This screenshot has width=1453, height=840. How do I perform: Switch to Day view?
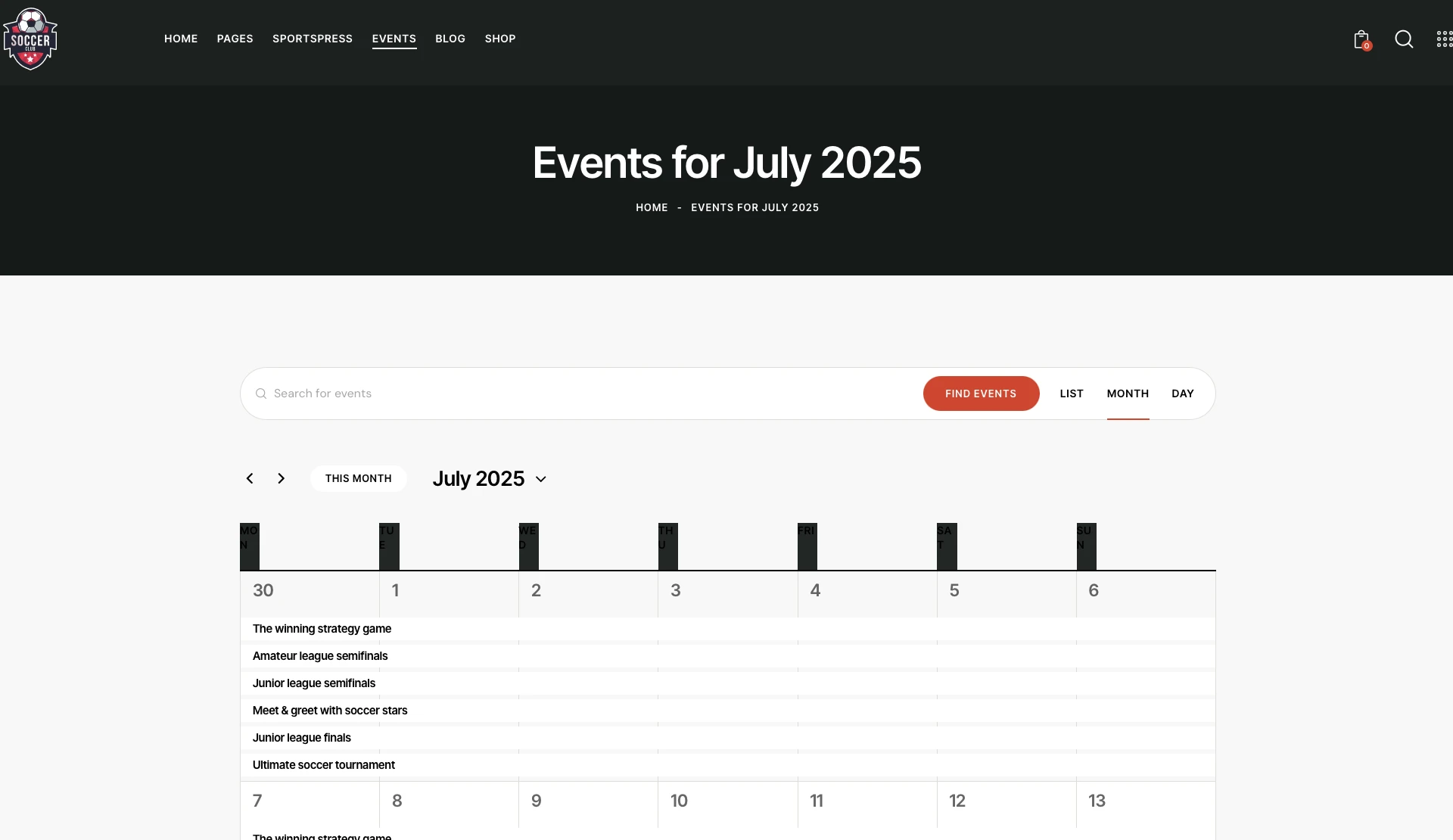coord(1182,394)
